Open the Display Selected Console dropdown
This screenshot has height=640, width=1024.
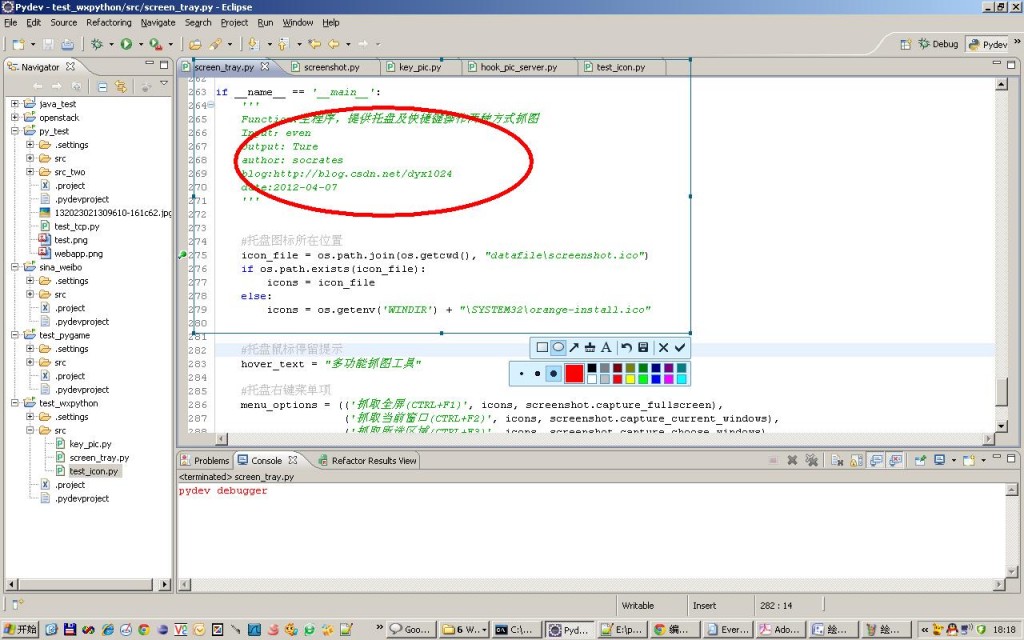[x=954, y=460]
